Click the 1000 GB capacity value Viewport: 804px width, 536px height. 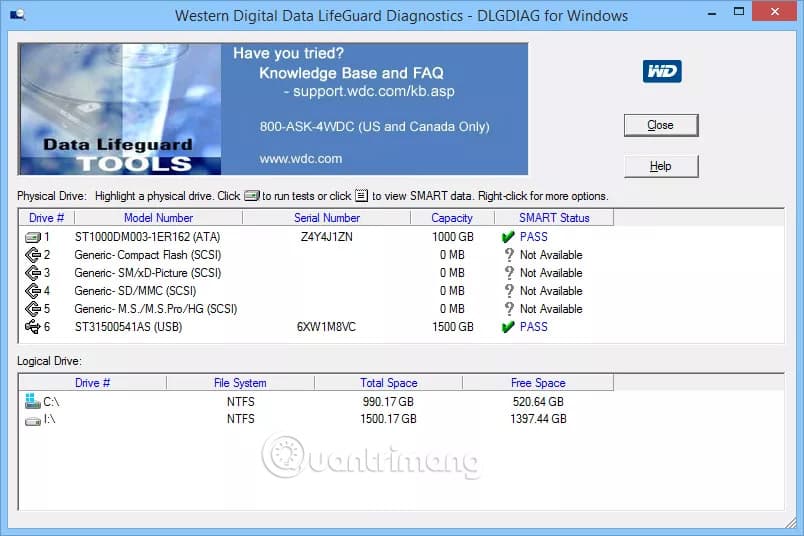[453, 237]
